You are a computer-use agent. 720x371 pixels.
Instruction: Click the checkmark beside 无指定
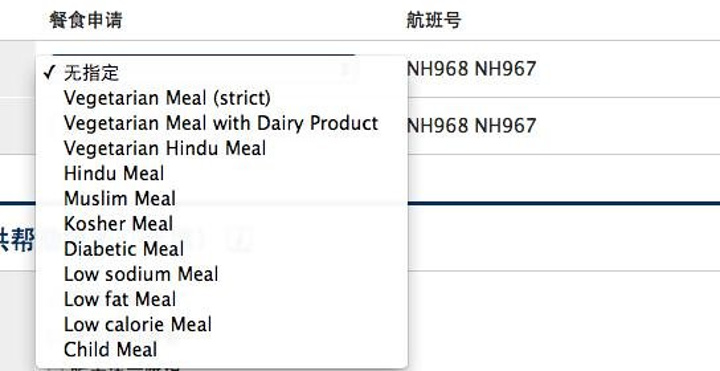(50, 72)
